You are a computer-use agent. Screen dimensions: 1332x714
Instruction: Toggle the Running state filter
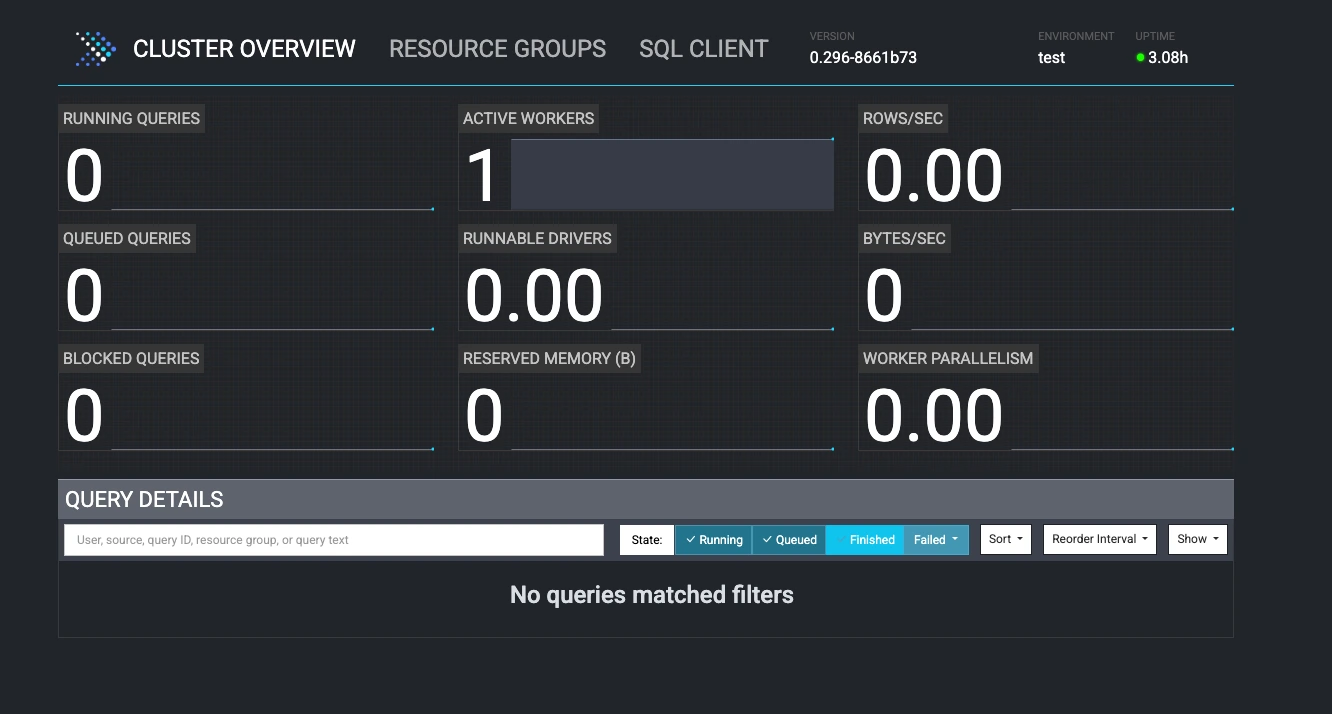pos(713,540)
